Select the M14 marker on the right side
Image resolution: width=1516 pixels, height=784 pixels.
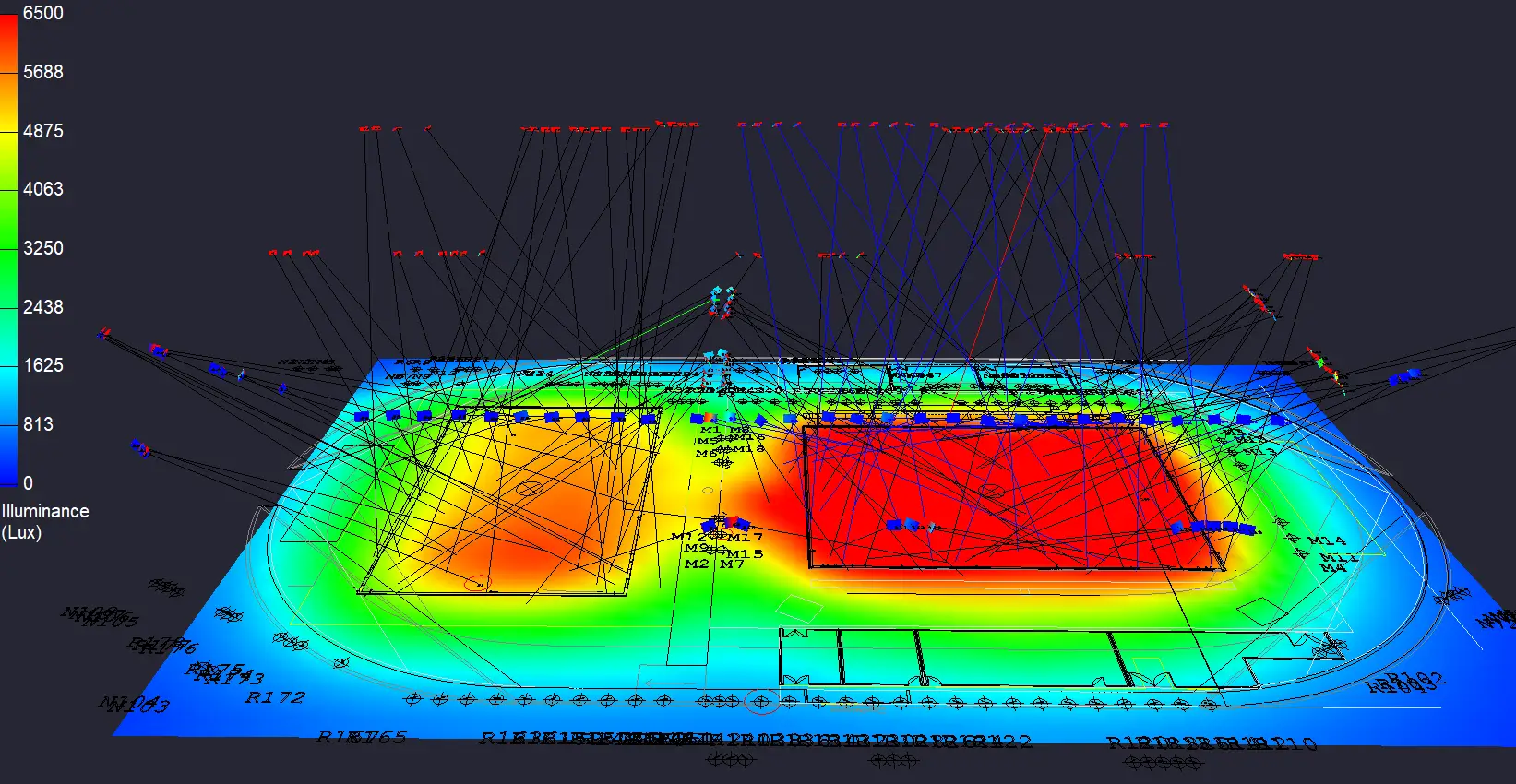pyautogui.click(x=1326, y=540)
